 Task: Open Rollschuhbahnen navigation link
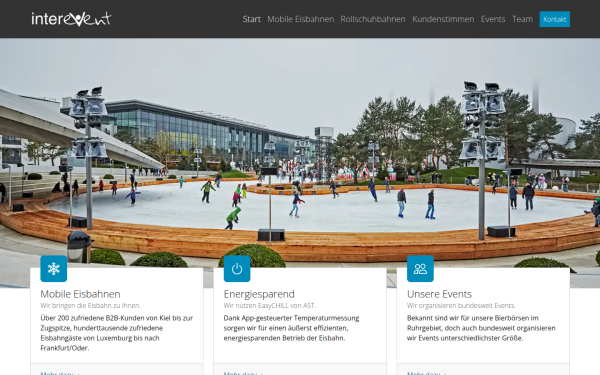coord(373,19)
